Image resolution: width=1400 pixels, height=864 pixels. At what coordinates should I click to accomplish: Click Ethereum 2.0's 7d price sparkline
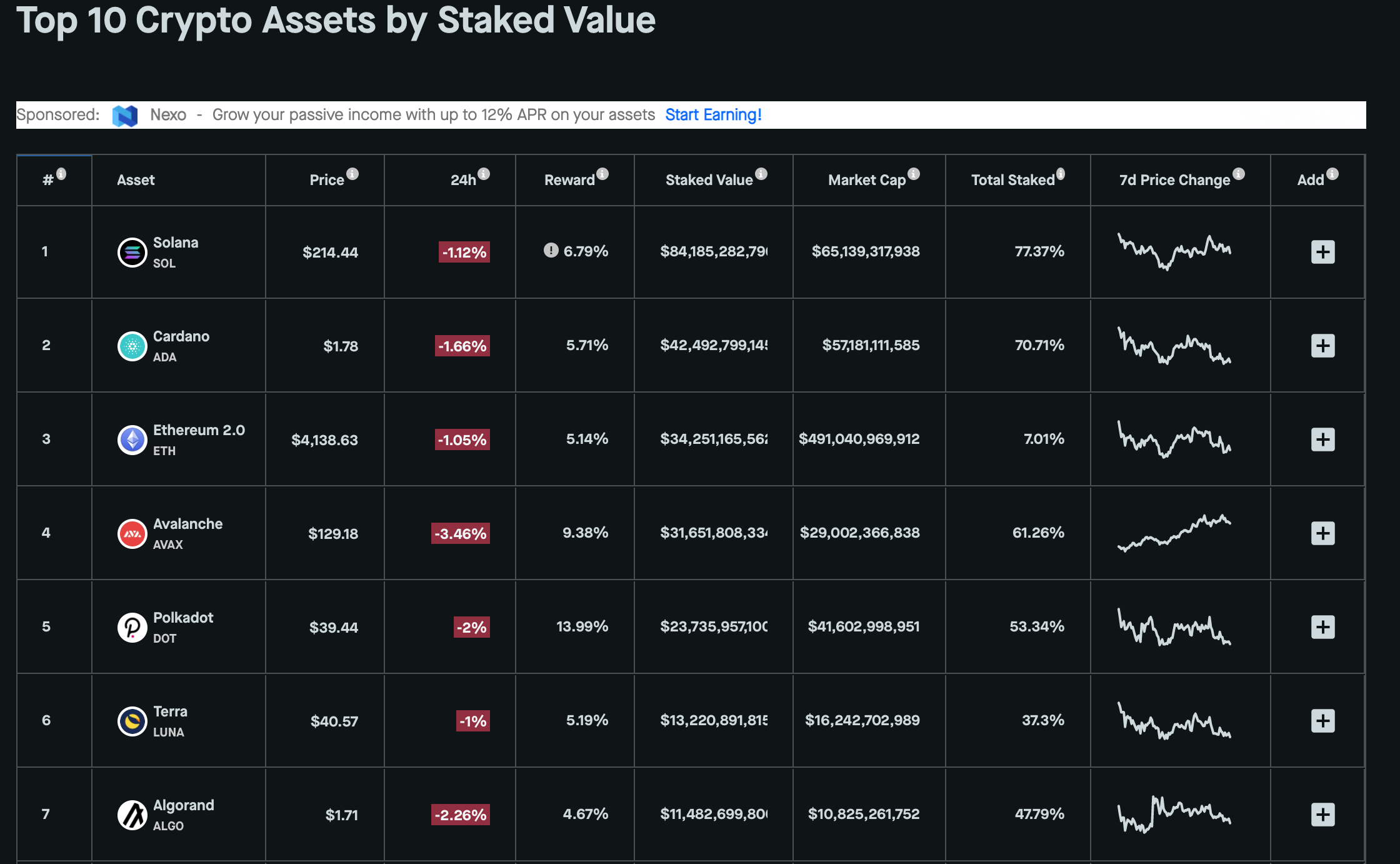tap(1174, 440)
